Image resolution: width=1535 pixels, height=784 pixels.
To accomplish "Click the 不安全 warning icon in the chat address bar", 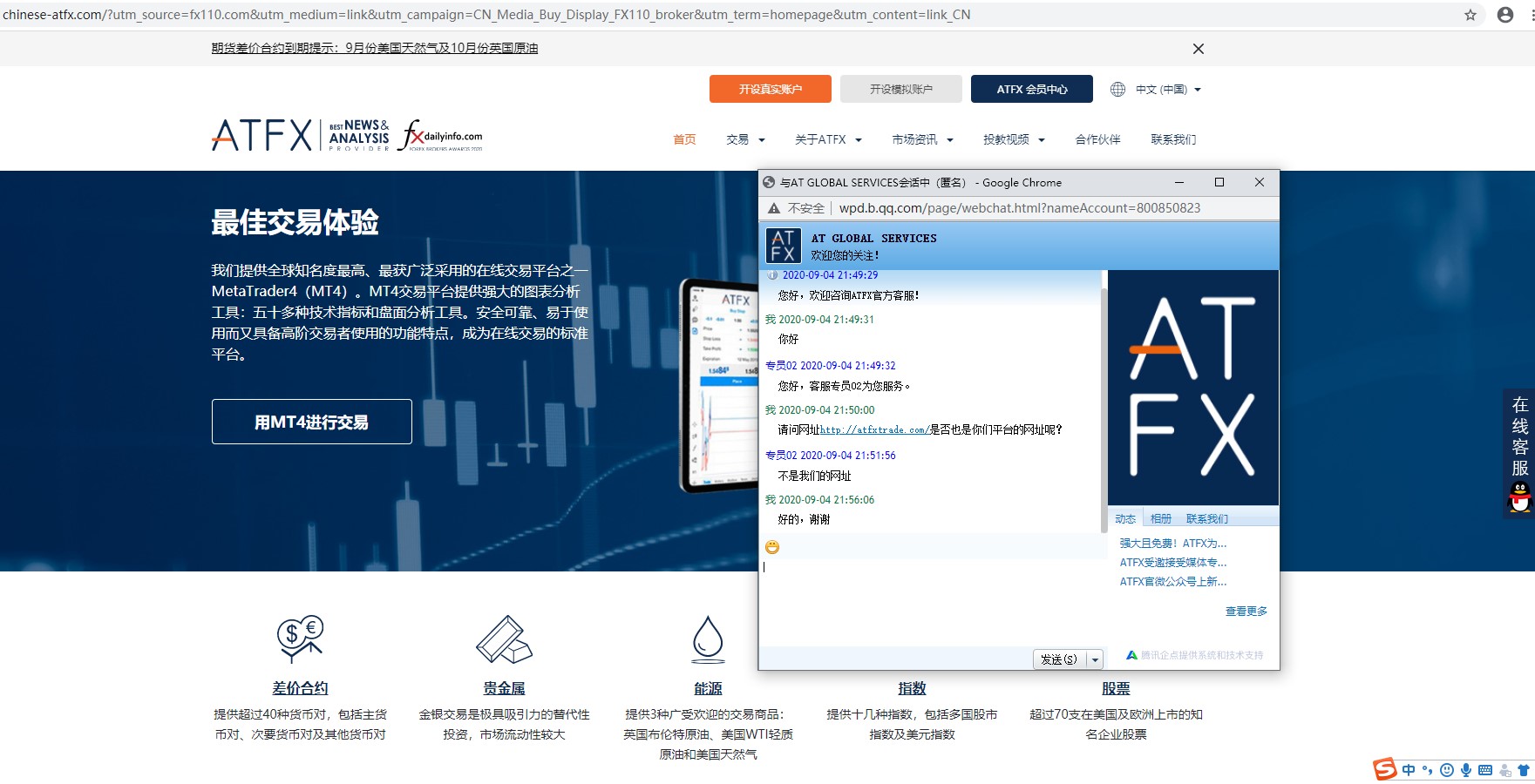I will tap(774, 208).
